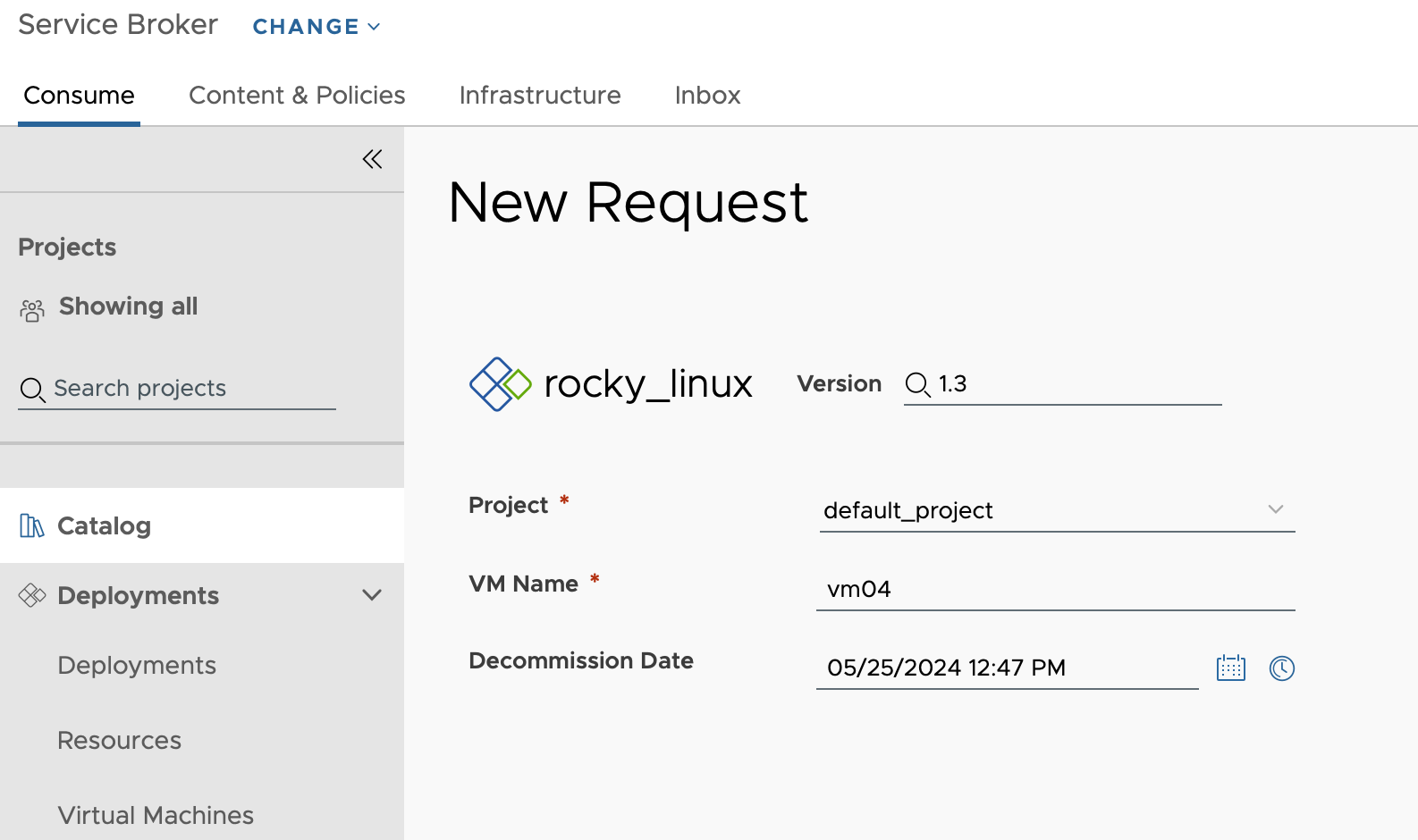This screenshot has width=1418, height=840.
Task: Open the CHANGE service dropdown
Action: [x=317, y=27]
